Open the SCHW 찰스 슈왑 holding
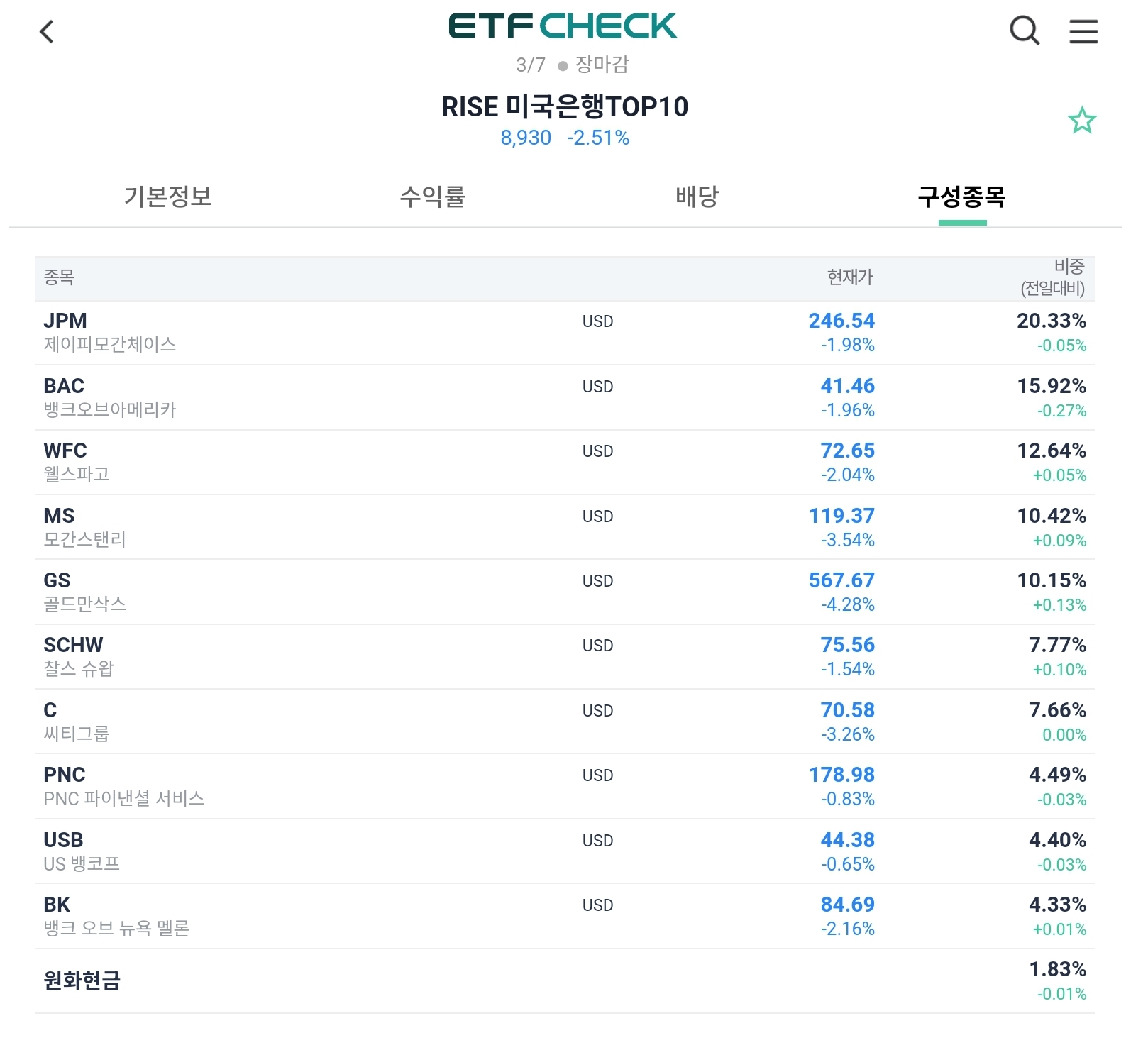 (565, 657)
